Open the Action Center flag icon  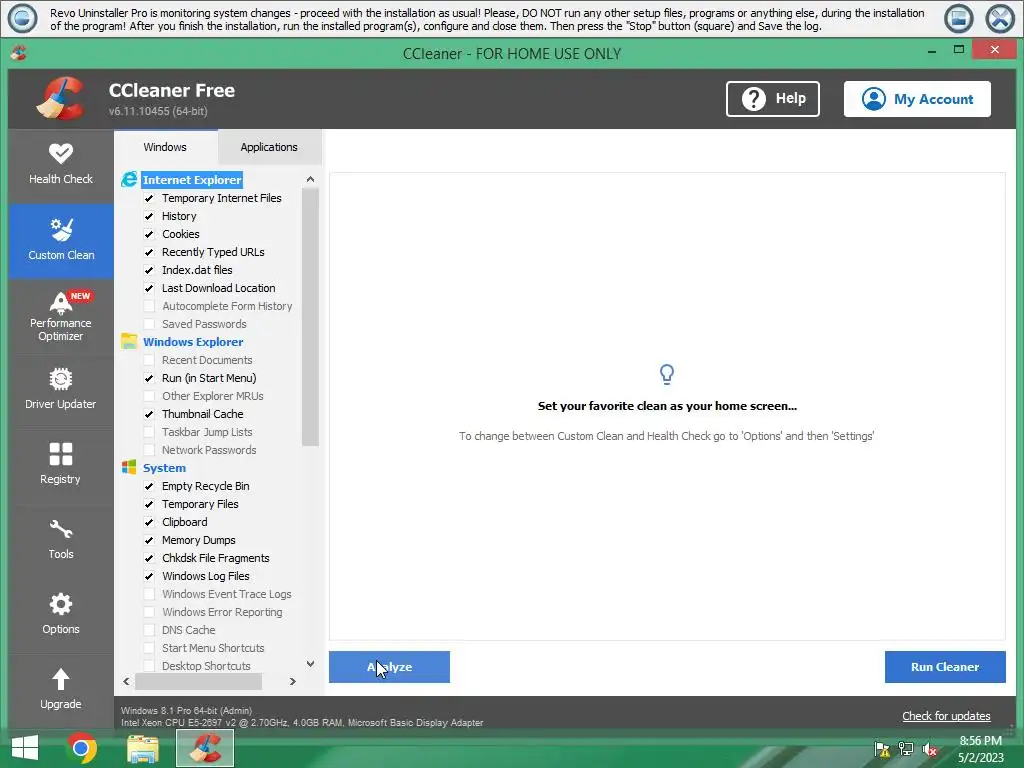pos(882,749)
